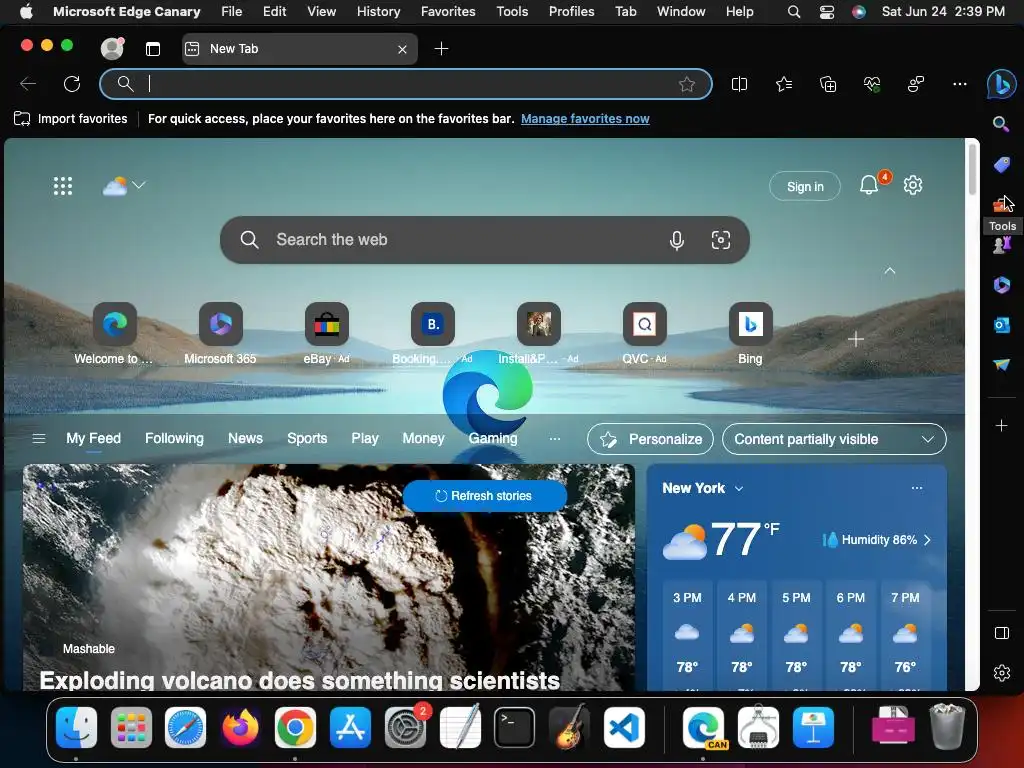Image resolution: width=1024 pixels, height=768 pixels.
Task: Click Refresh stories button
Action: (x=485, y=496)
